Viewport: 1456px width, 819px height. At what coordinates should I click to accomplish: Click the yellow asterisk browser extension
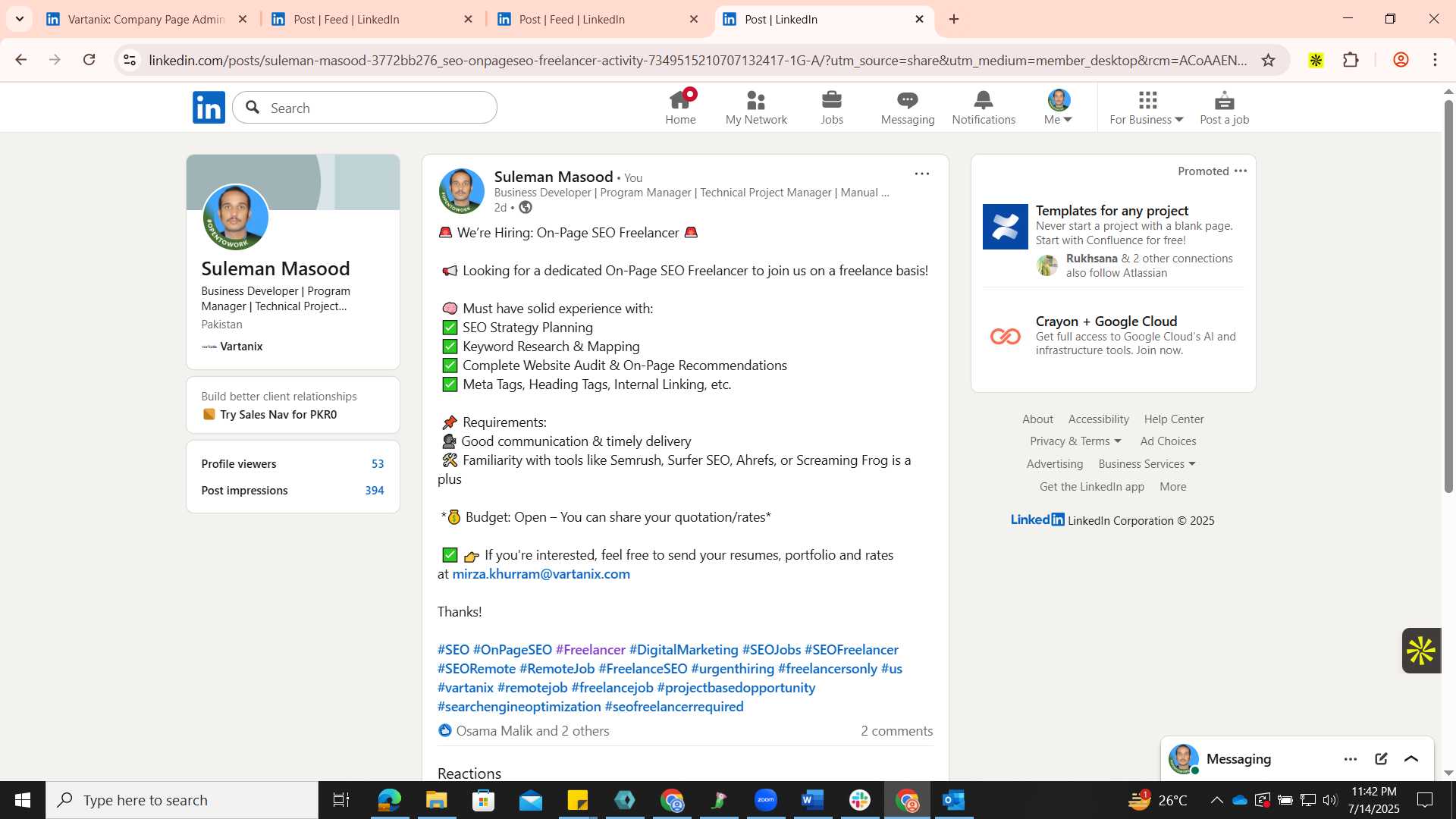tap(1316, 60)
